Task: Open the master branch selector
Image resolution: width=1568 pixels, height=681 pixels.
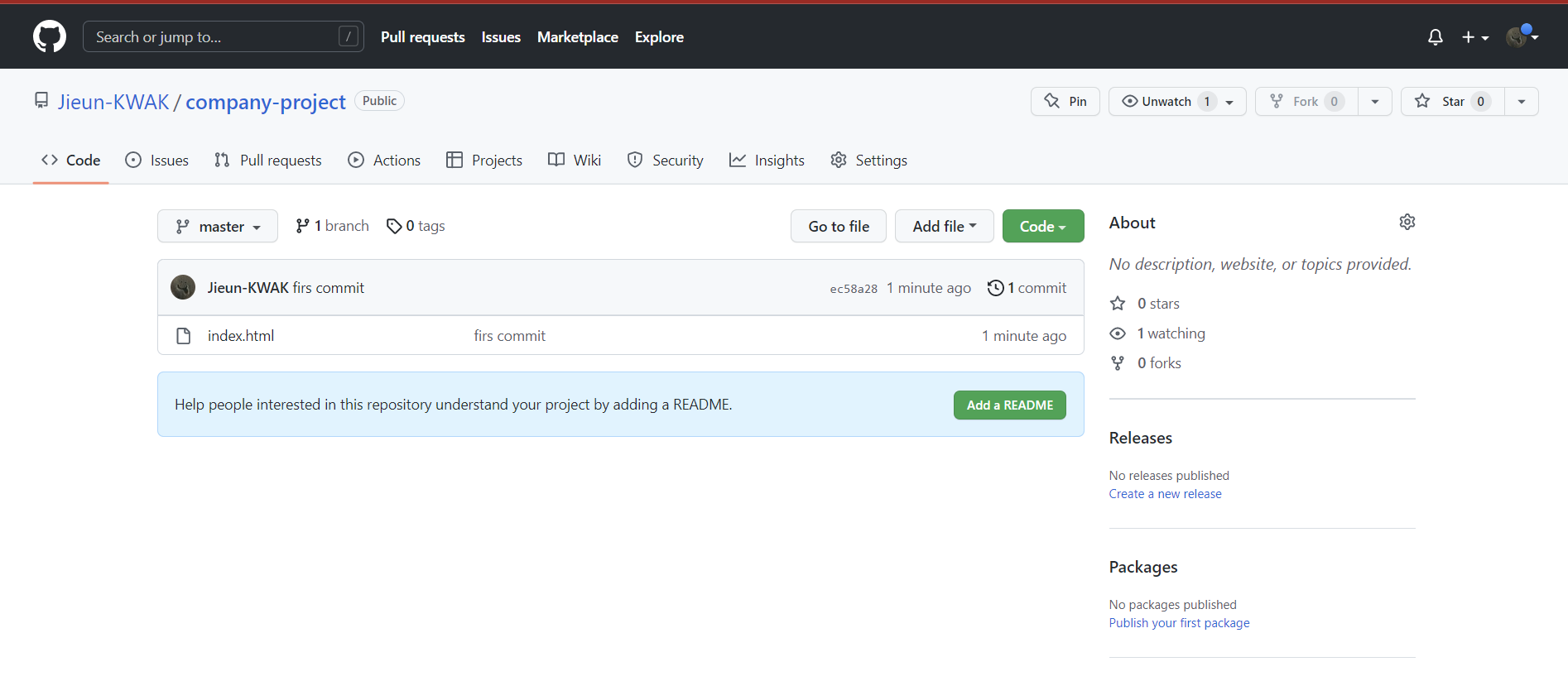Action: pyautogui.click(x=218, y=226)
